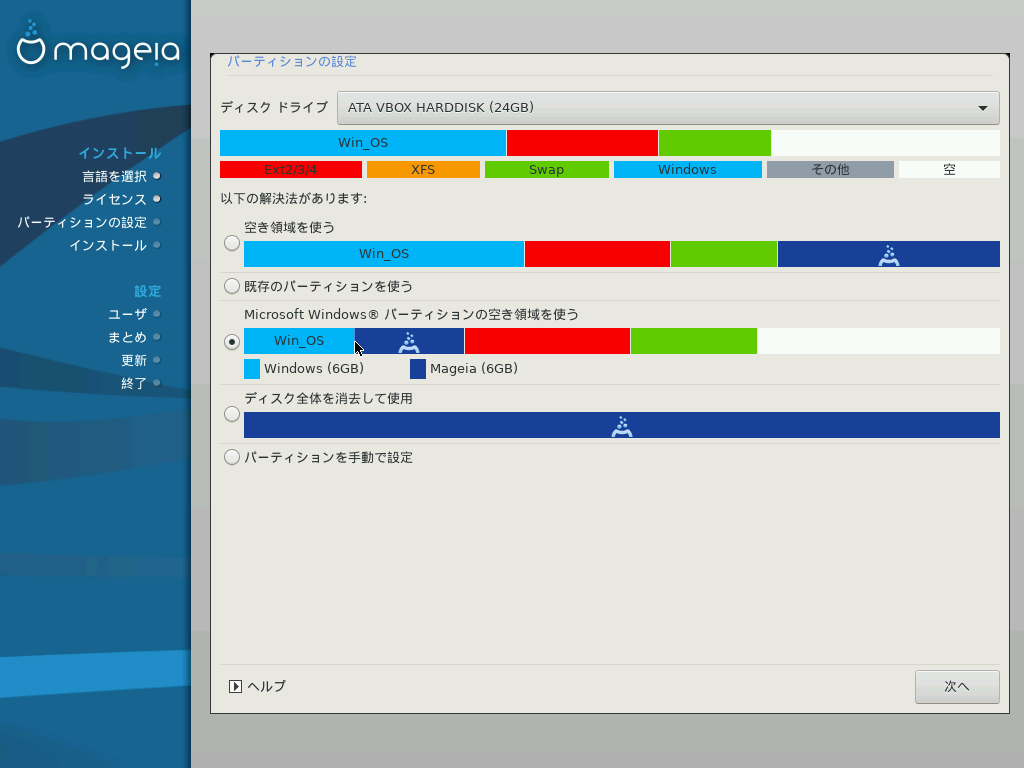This screenshot has height=768, width=1024.
Task: Select the パーティションを手動で設定 radio button
Action: [232, 457]
